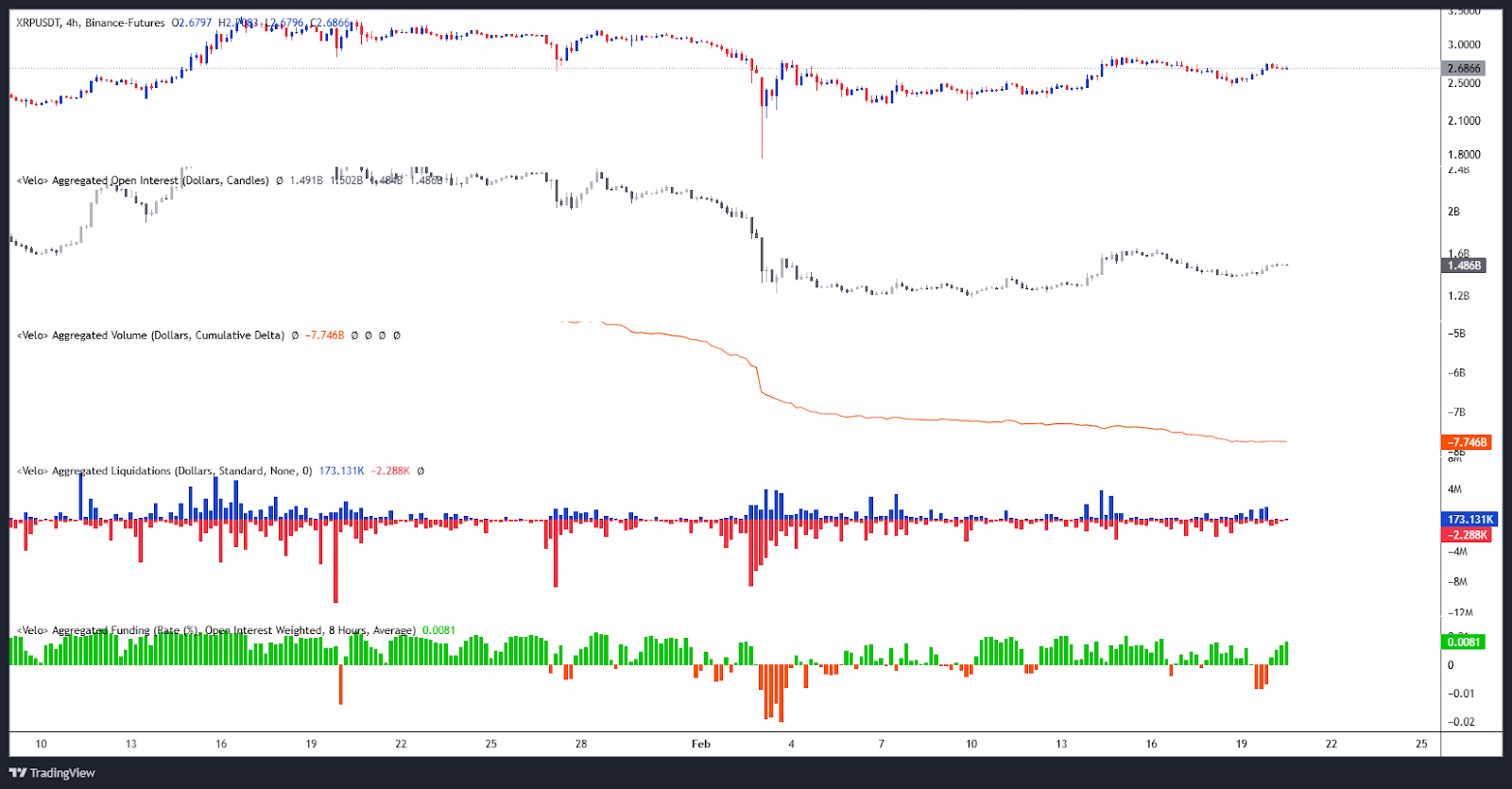Click the 7 date label on time axis
The width and height of the screenshot is (1512, 789).
click(882, 744)
